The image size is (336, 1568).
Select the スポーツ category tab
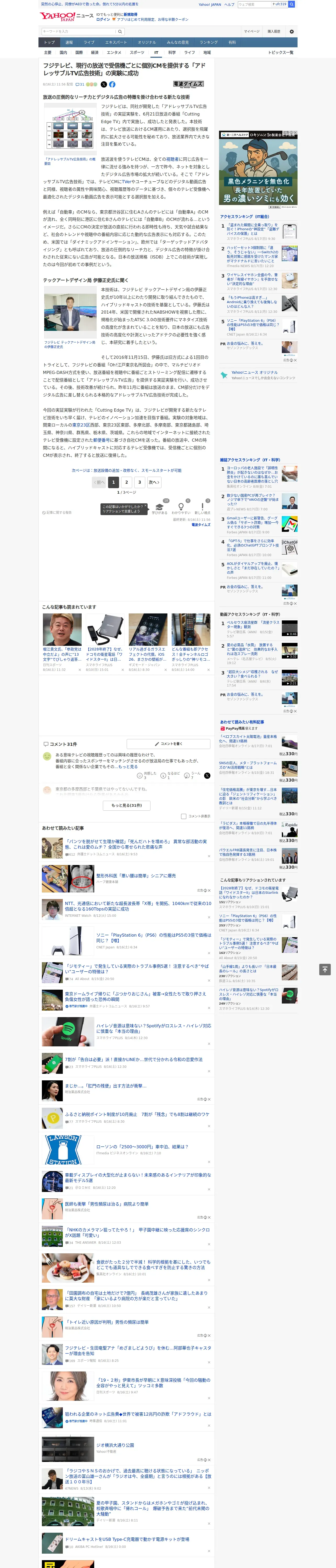pyautogui.click(x=137, y=52)
